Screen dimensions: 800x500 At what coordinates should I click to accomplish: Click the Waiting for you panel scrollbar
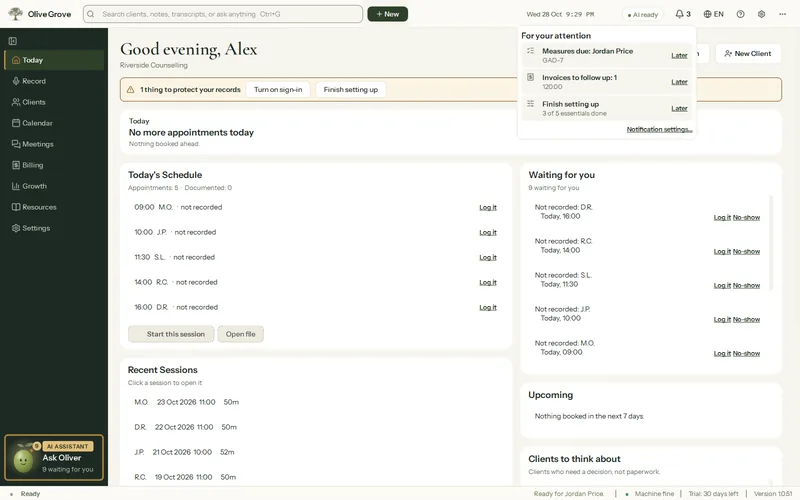point(770,243)
